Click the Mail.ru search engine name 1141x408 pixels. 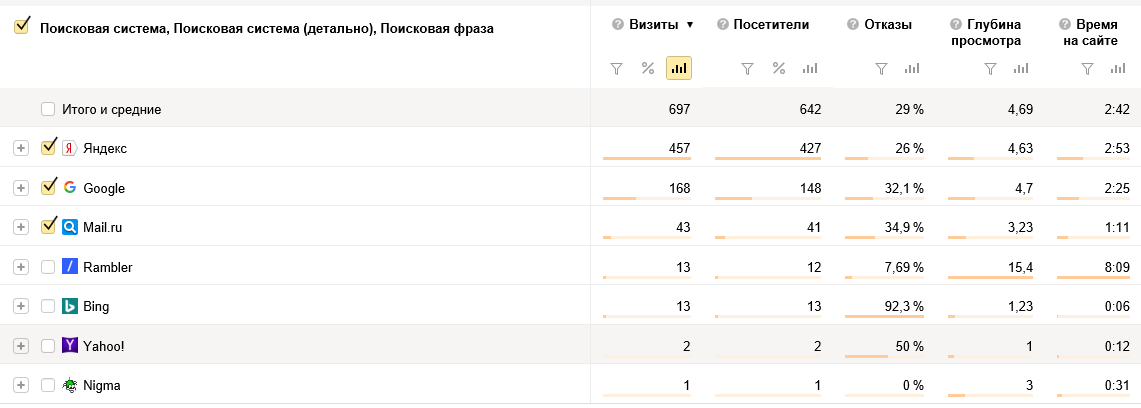pos(103,228)
